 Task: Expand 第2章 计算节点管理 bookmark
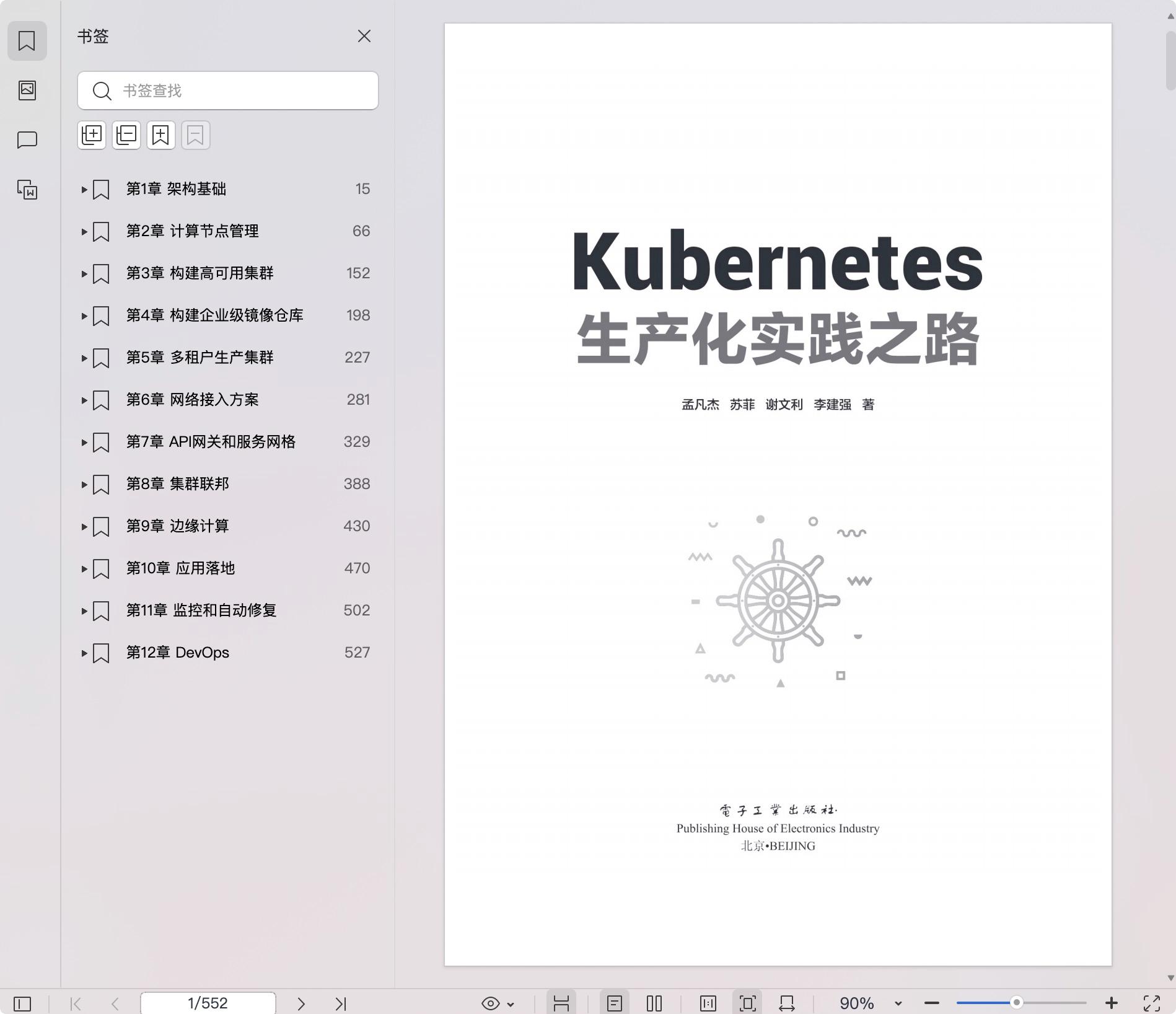[84, 232]
